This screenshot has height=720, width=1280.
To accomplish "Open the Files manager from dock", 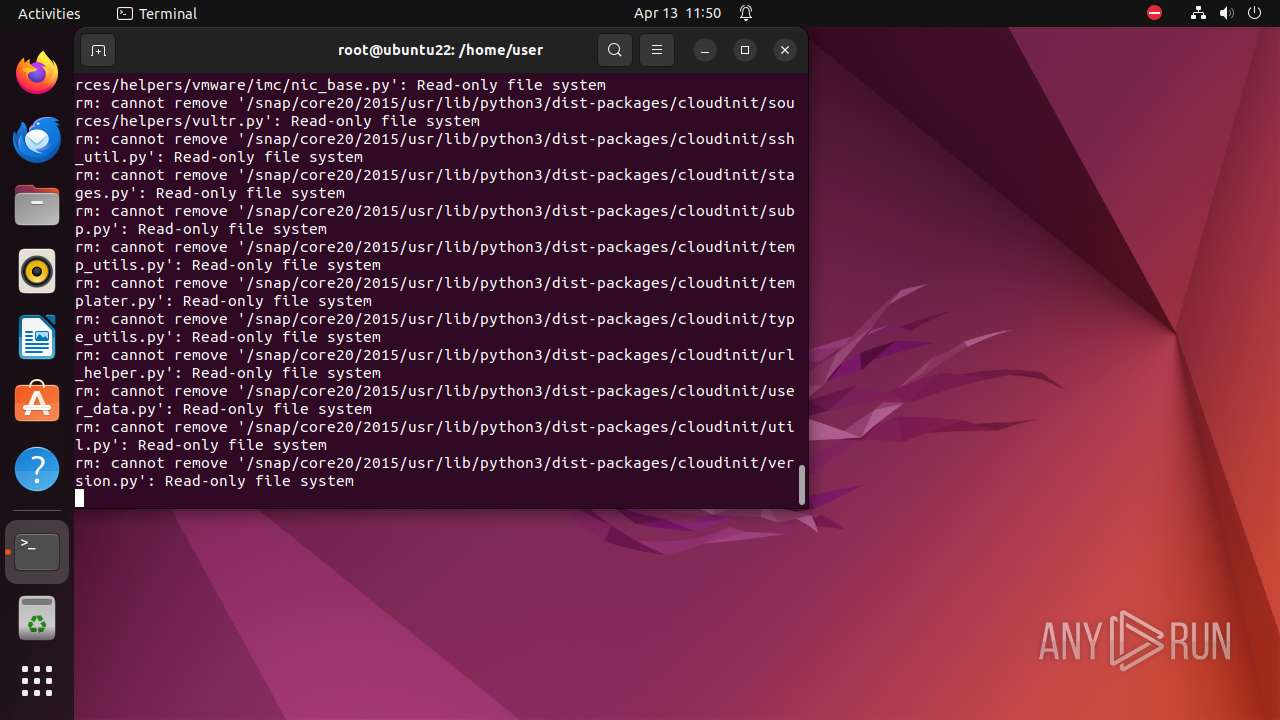I will click(37, 205).
